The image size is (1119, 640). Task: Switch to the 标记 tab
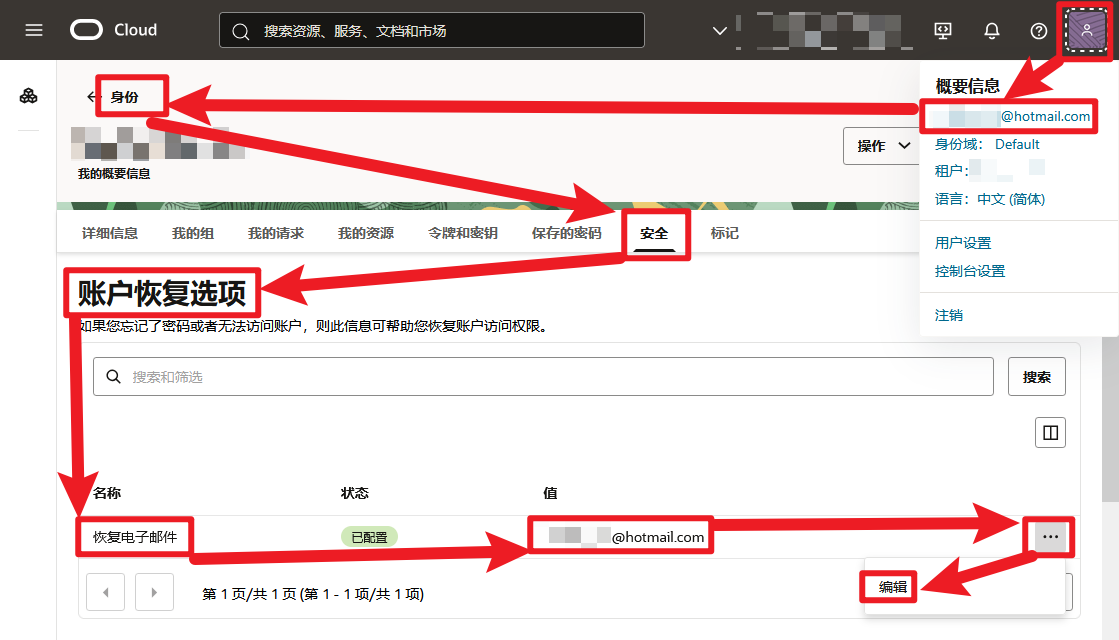click(x=724, y=233)
